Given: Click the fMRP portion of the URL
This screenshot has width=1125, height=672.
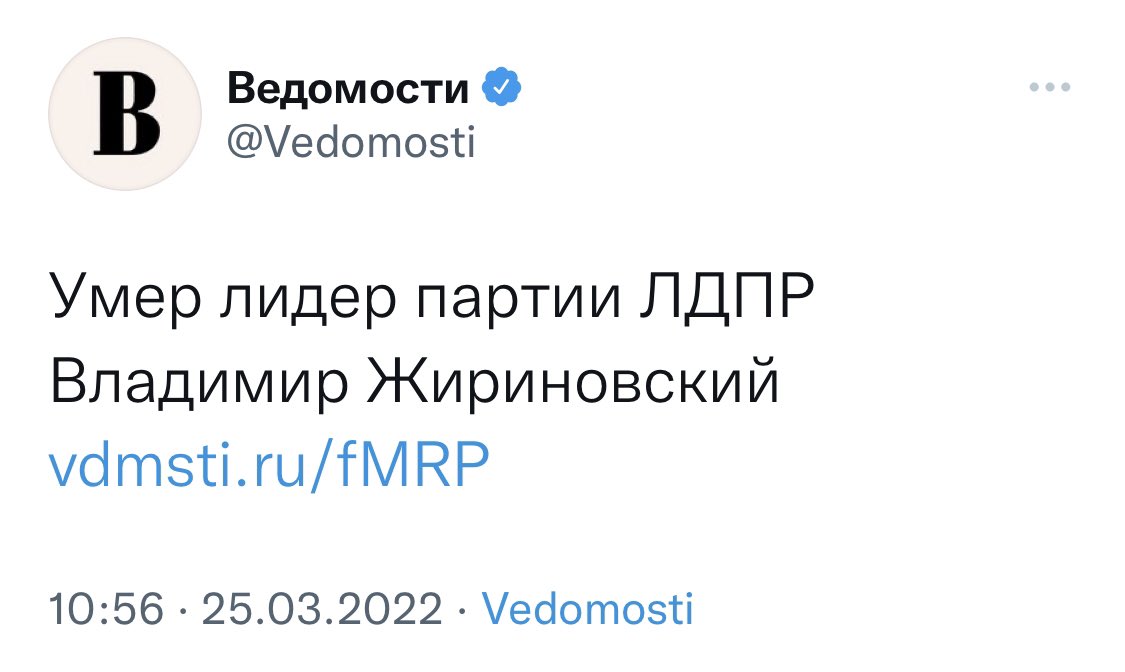Looking at the screenshot, I should (413, 463).
